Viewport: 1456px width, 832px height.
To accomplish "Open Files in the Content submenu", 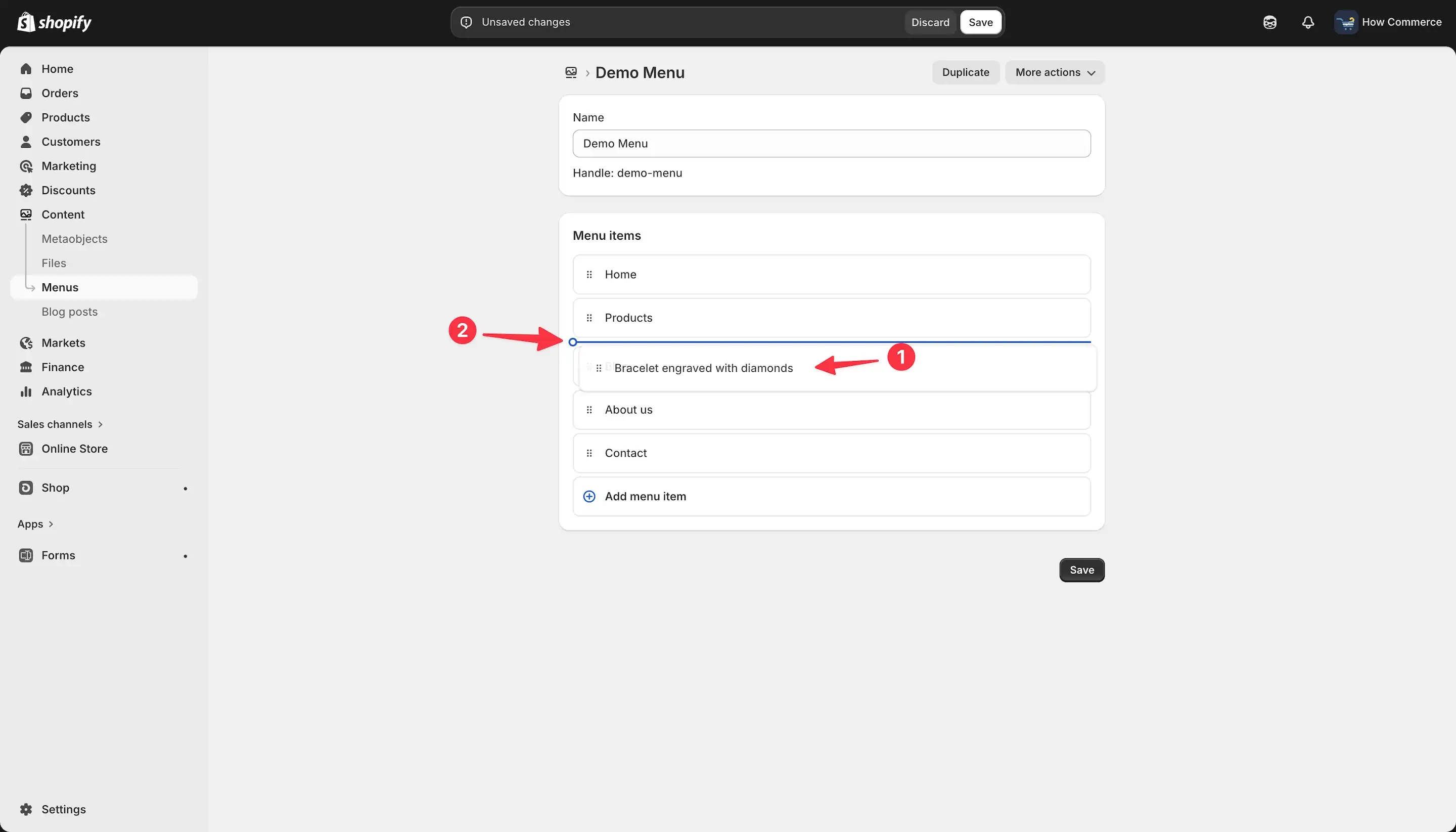I will [54, 264].
